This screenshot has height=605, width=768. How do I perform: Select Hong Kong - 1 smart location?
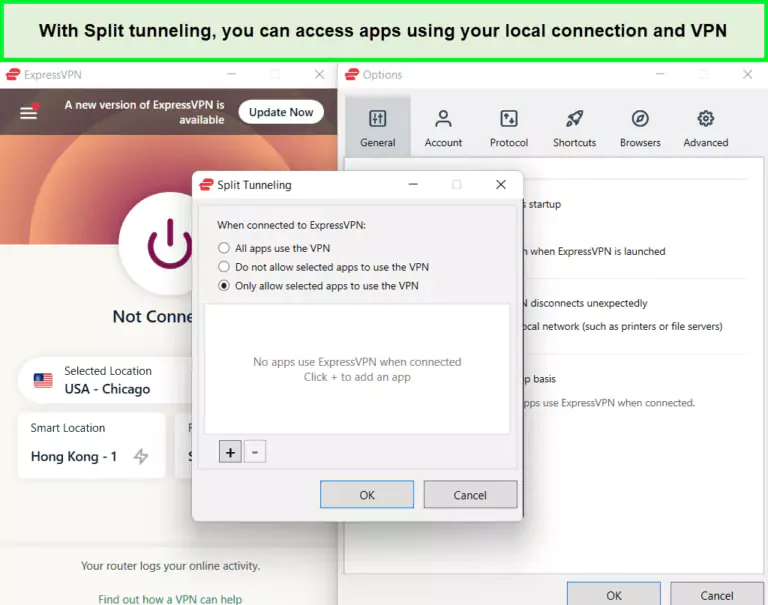click(92, 446)
